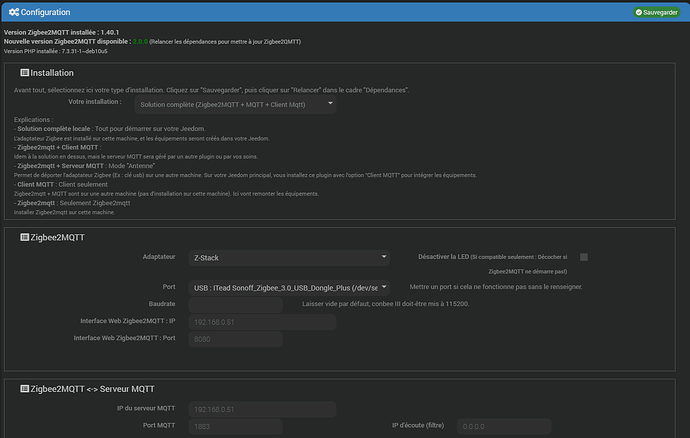Viewport: 690px width, 438px height.
Task: Click the Configuration gears icon
Action: 14,12
